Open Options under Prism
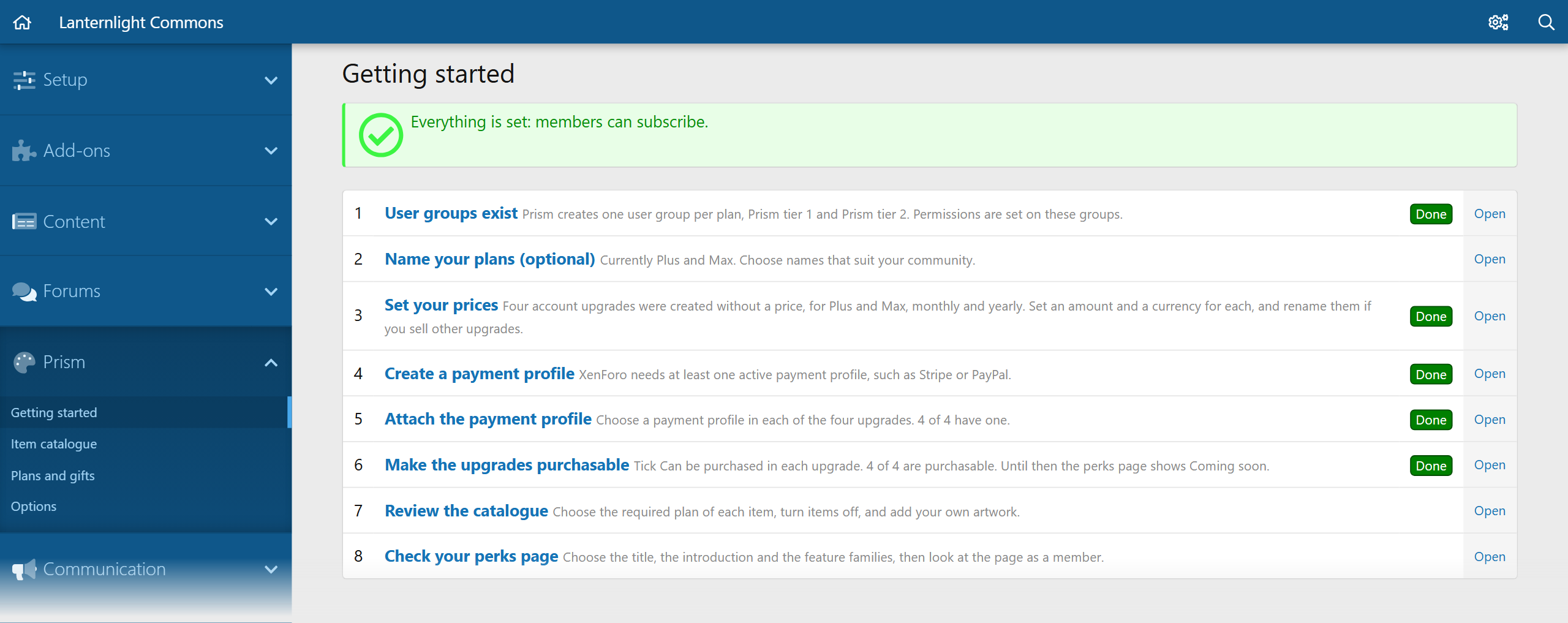Viewport: 1568px width, 623px height. pyautogui.click(x=145, y=506)
